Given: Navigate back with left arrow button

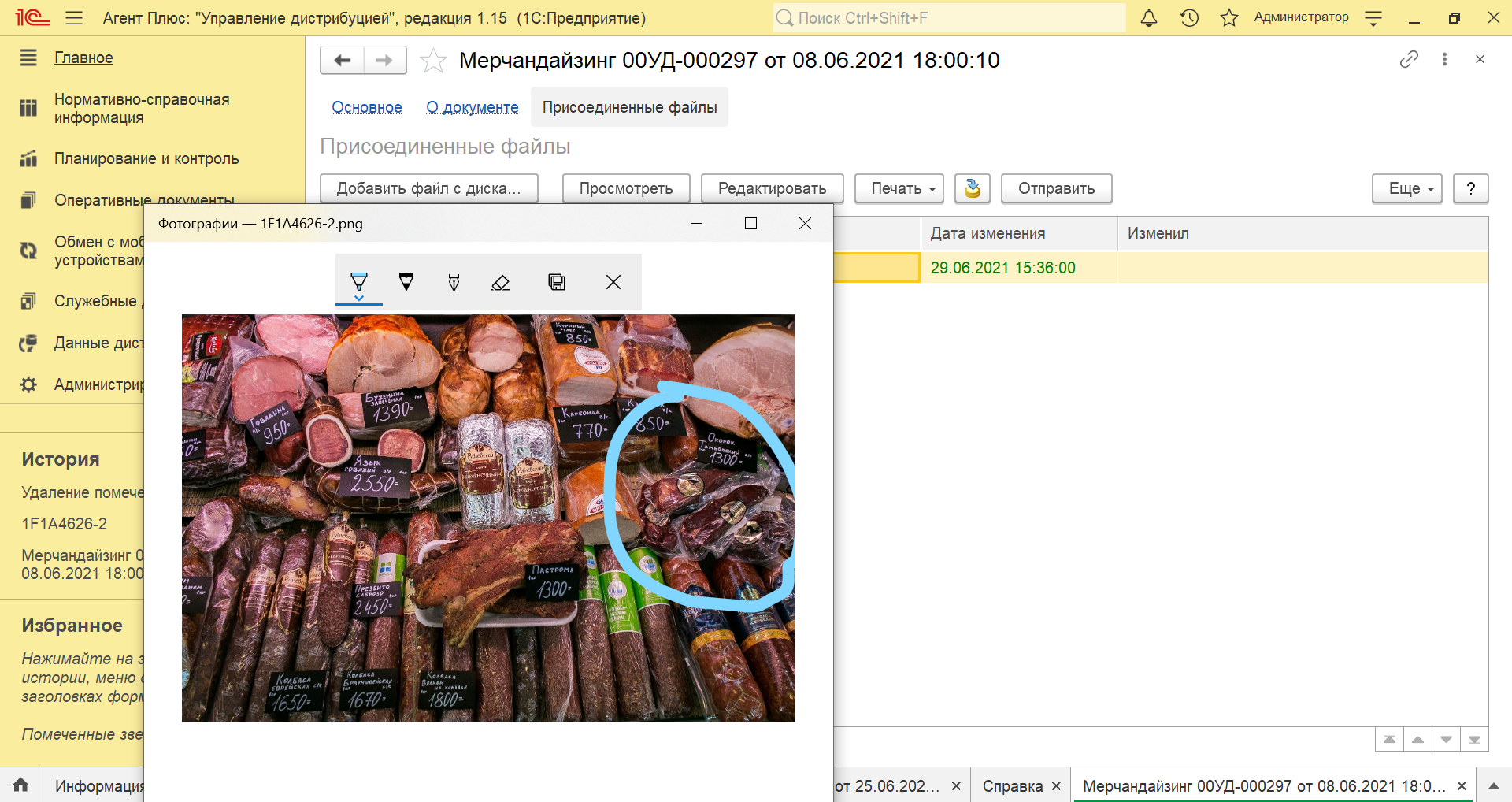Looking at the screenshot, I should tap(342, 61).
